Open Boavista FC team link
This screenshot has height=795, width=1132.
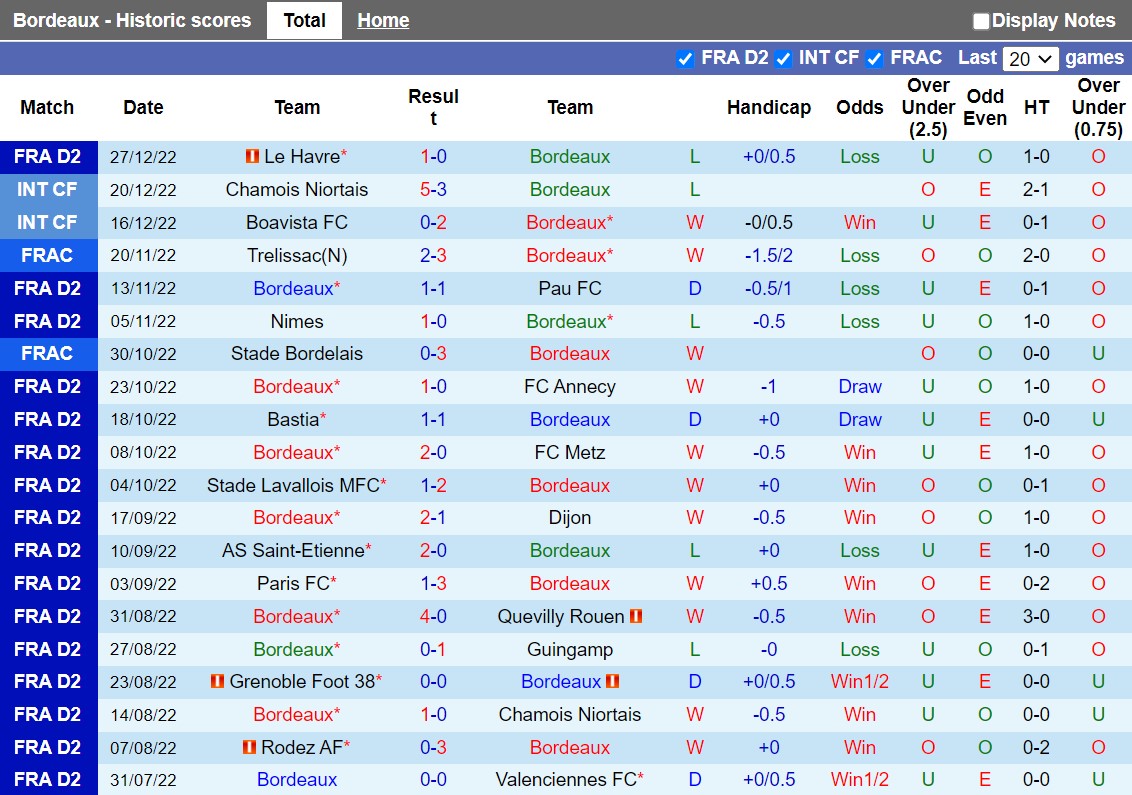point(297,222)
